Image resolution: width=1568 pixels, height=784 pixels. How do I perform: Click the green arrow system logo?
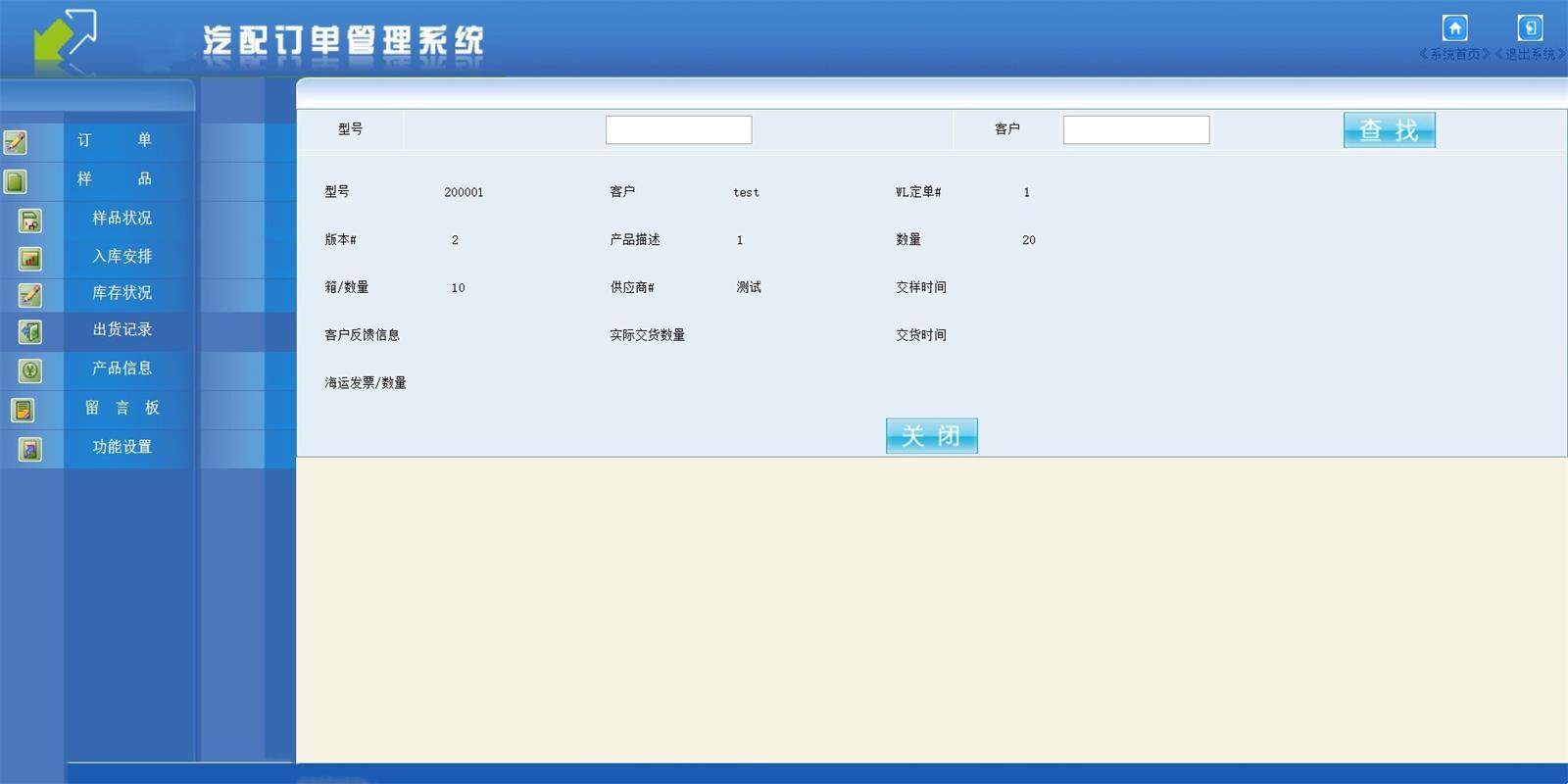(x=64, y=37)
